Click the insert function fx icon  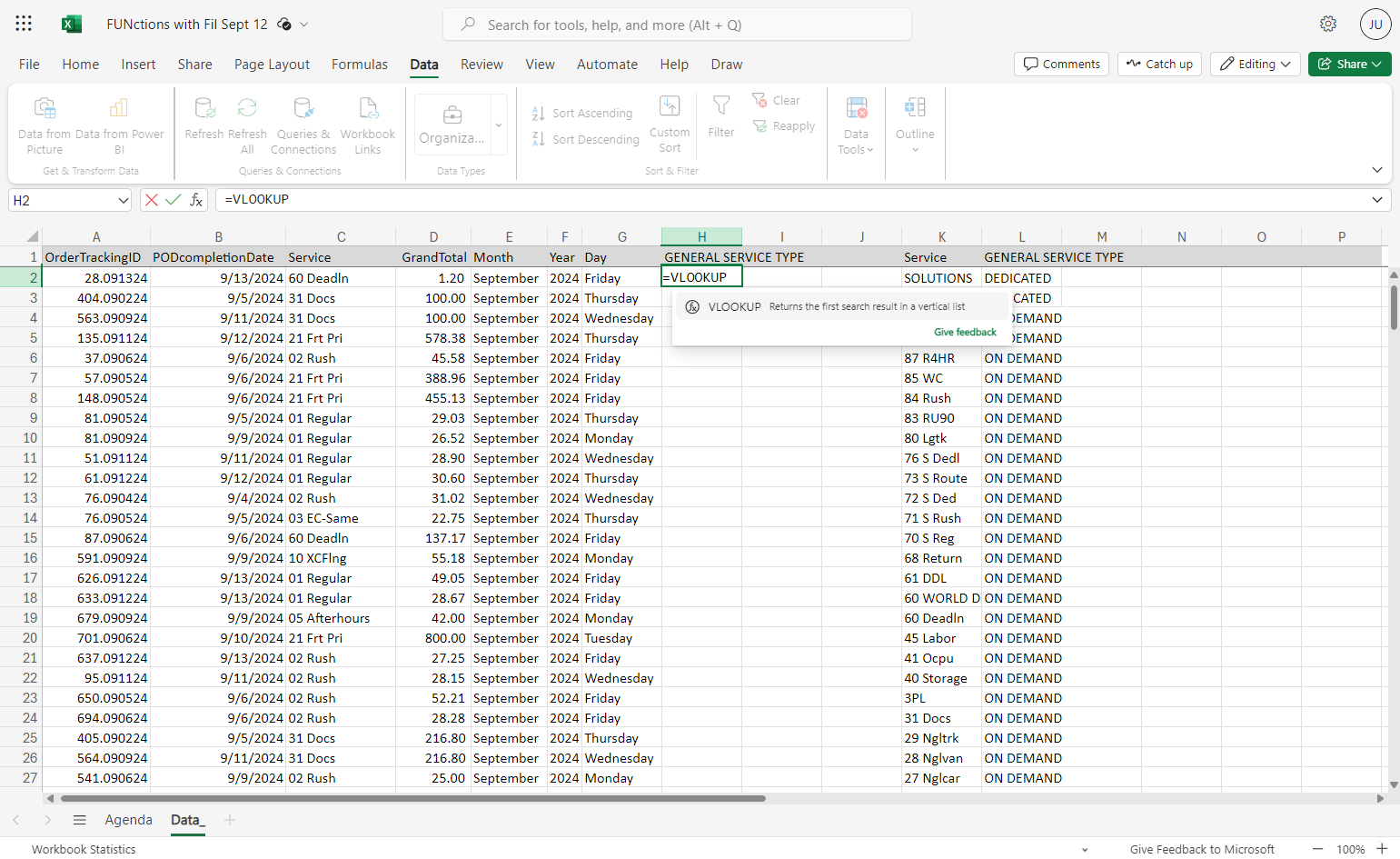[x=196, y=200]
